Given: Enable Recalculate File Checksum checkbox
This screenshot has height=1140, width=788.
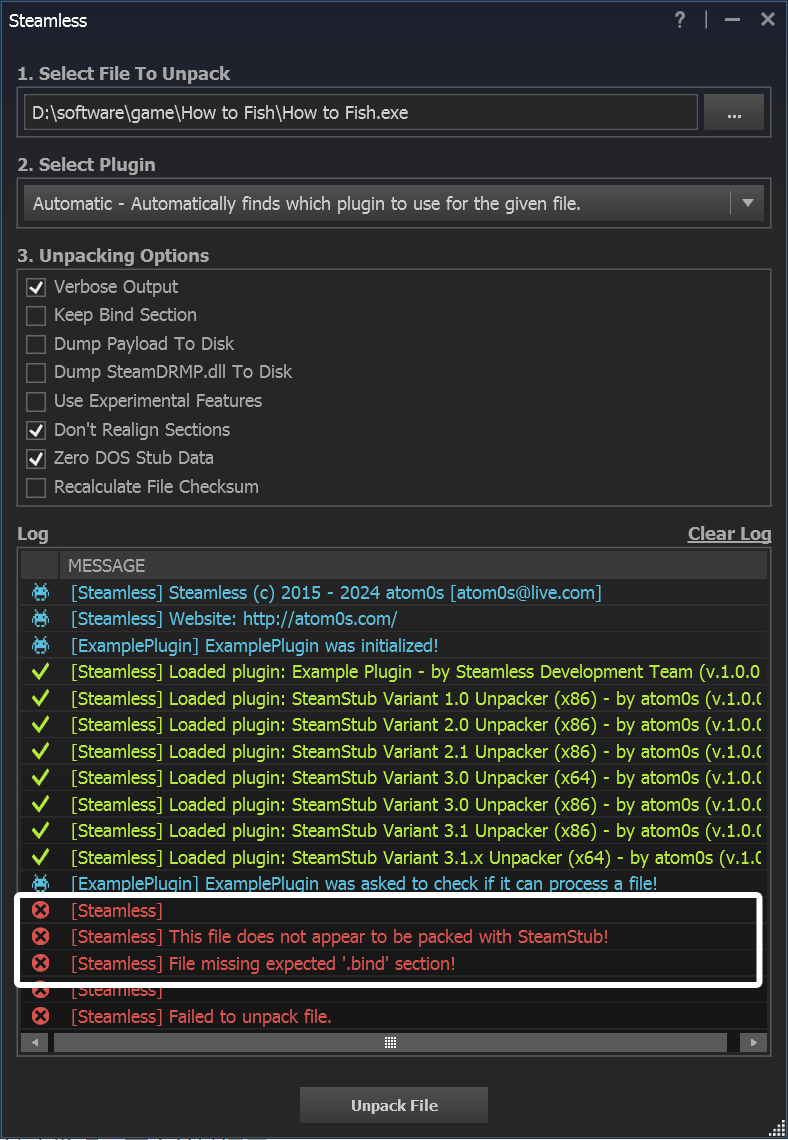Looking at the screenshot, I should 36,487.
